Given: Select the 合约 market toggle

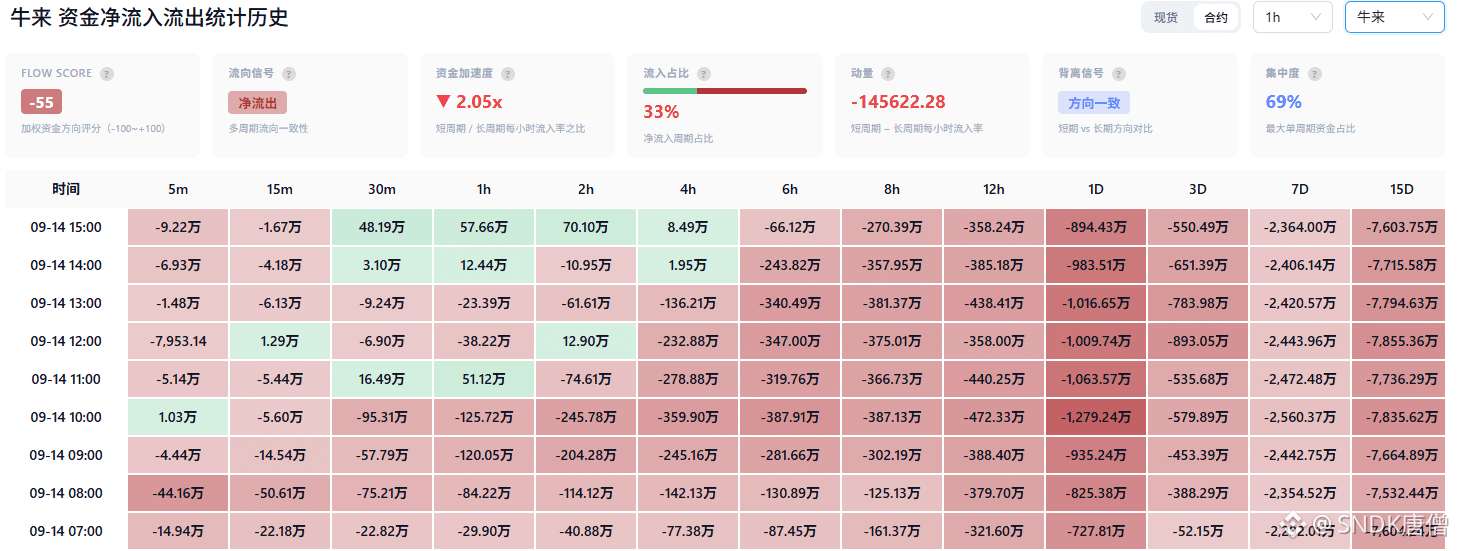Looking at the screenshot, I should point(1216,17).
